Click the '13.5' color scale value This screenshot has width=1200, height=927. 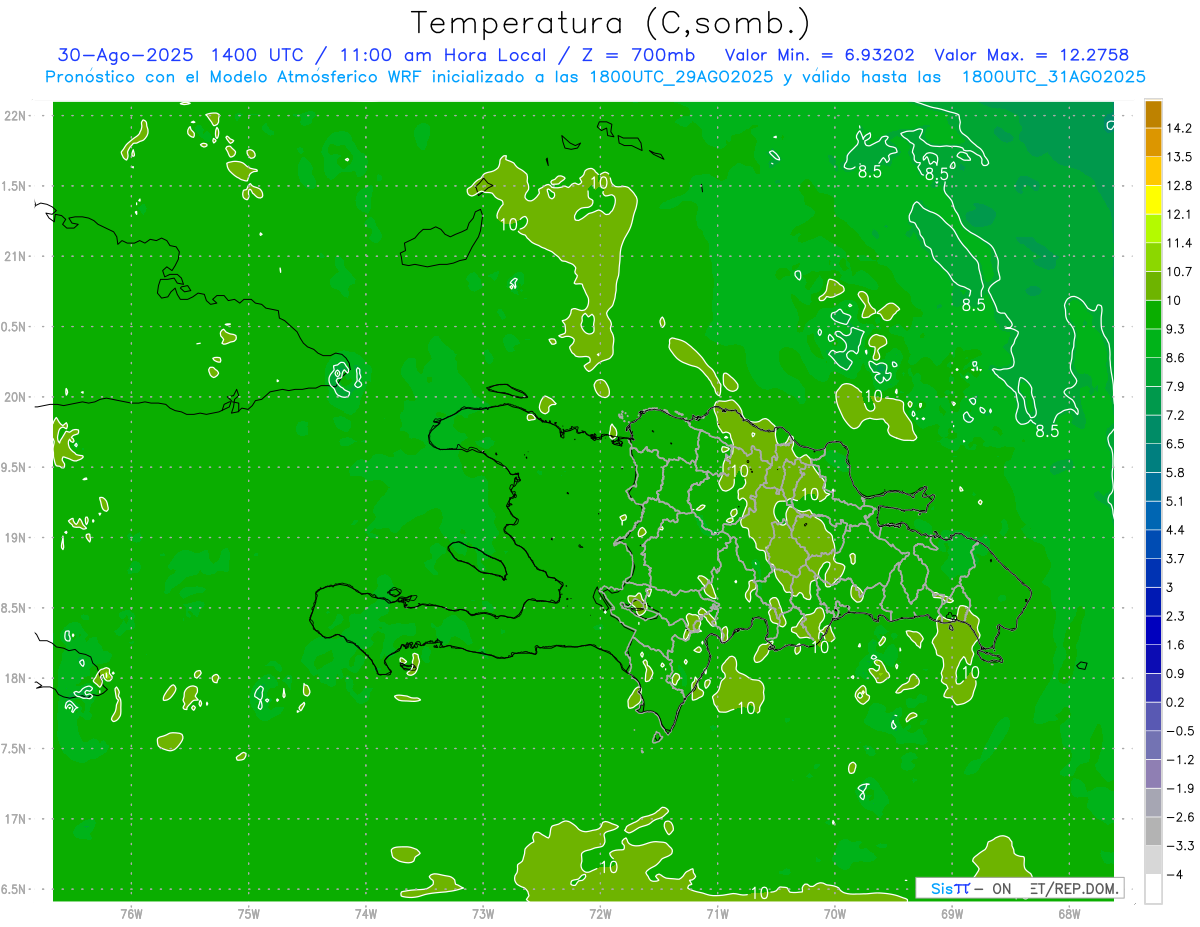(x=1178, y=157)
